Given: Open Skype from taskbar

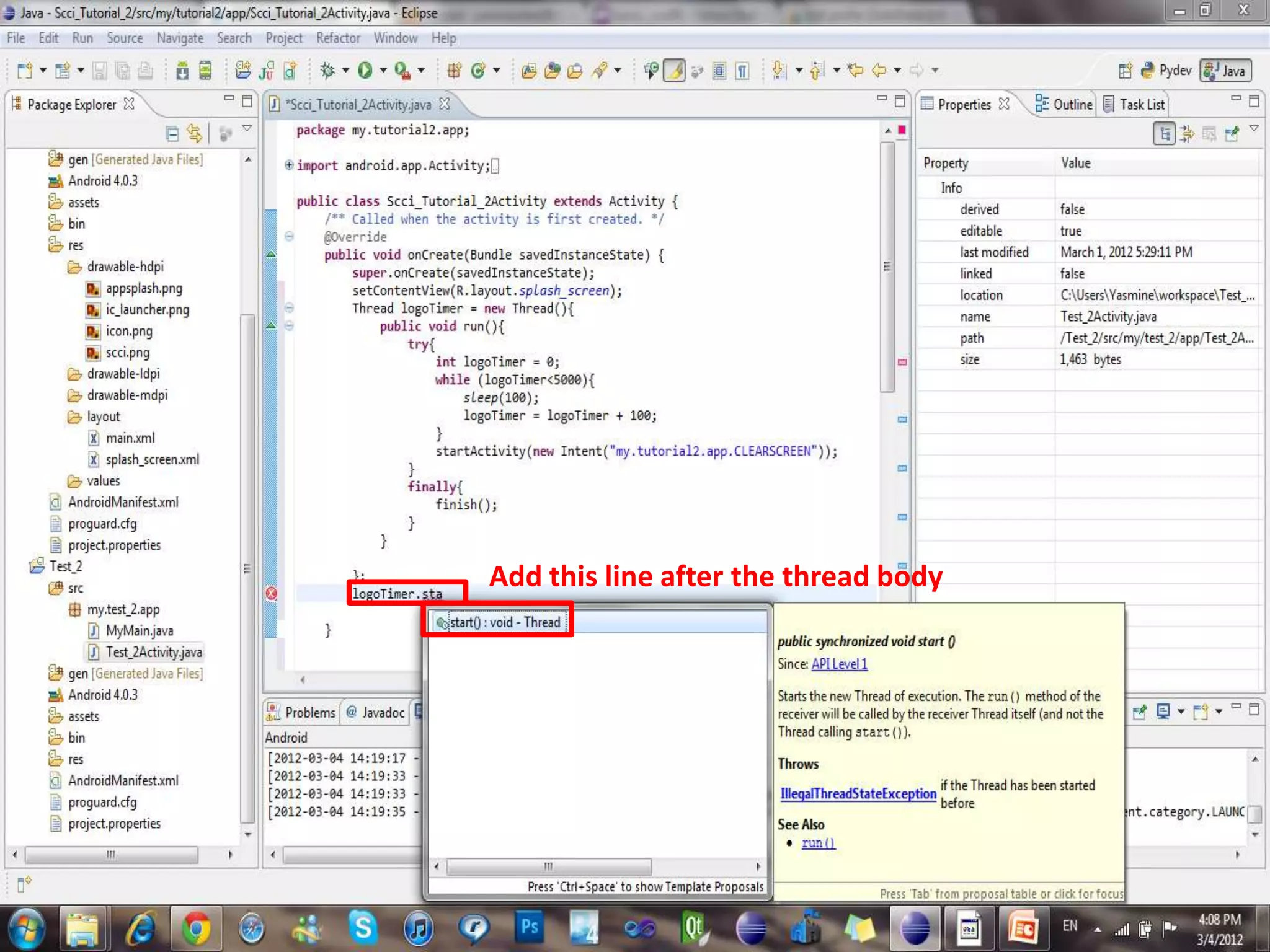Looking at the screenshot, I should tap(363, 928).
